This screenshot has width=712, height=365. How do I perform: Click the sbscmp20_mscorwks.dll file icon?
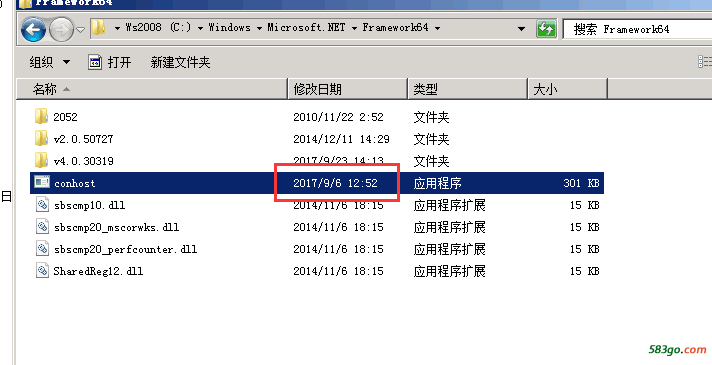tap(42, 226)
